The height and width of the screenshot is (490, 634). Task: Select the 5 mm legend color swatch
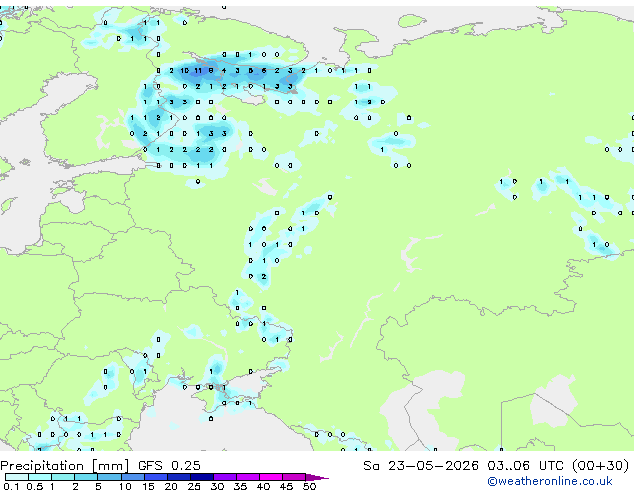coord(109,477)
